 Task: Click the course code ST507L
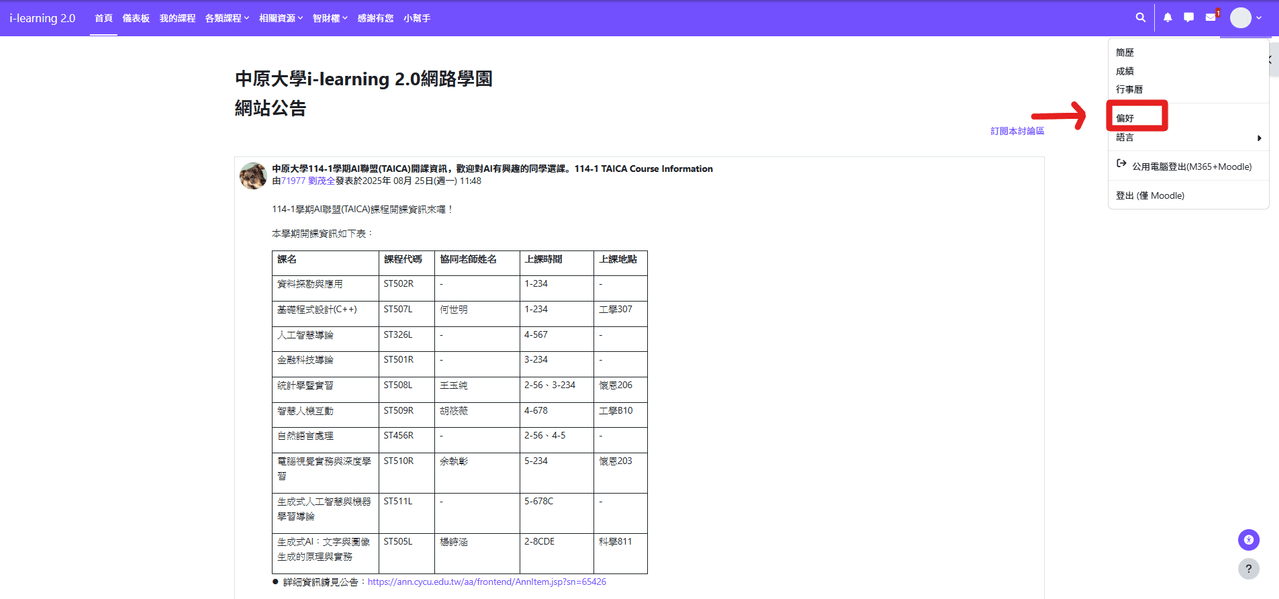(398, 309)
